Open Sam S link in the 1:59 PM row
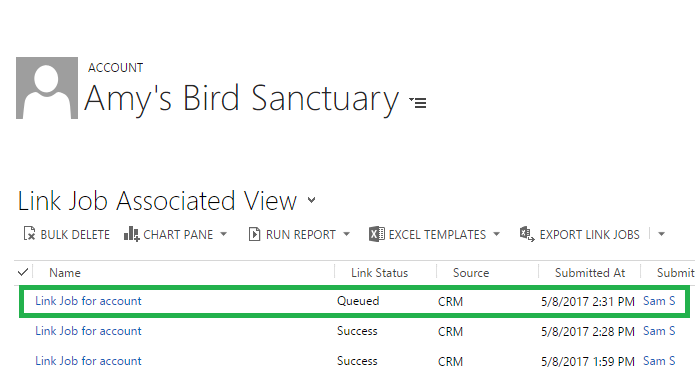 pyautogui.click(x=659, y=361)
